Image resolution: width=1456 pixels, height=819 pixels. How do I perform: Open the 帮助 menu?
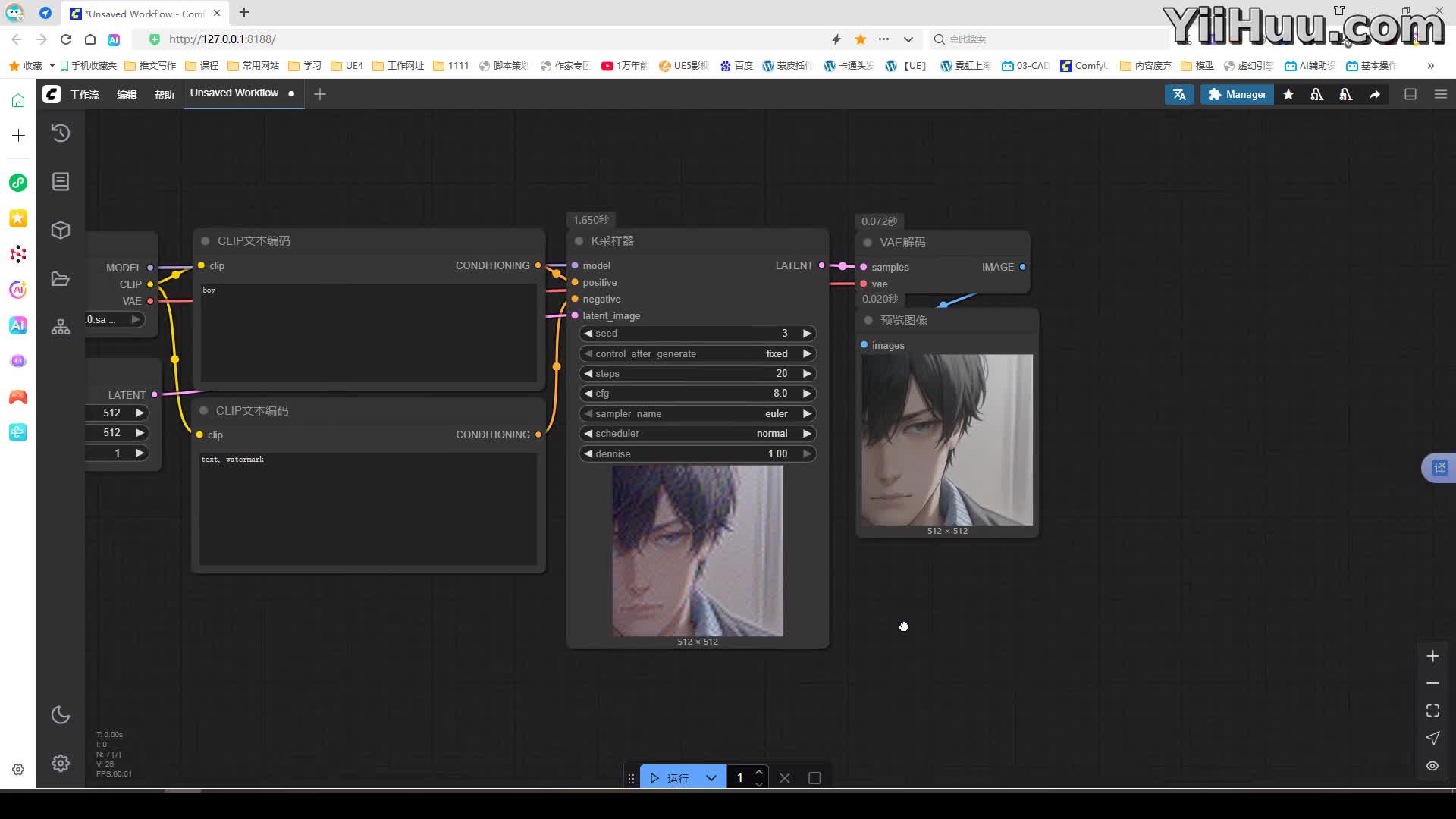tap(164, 94)
